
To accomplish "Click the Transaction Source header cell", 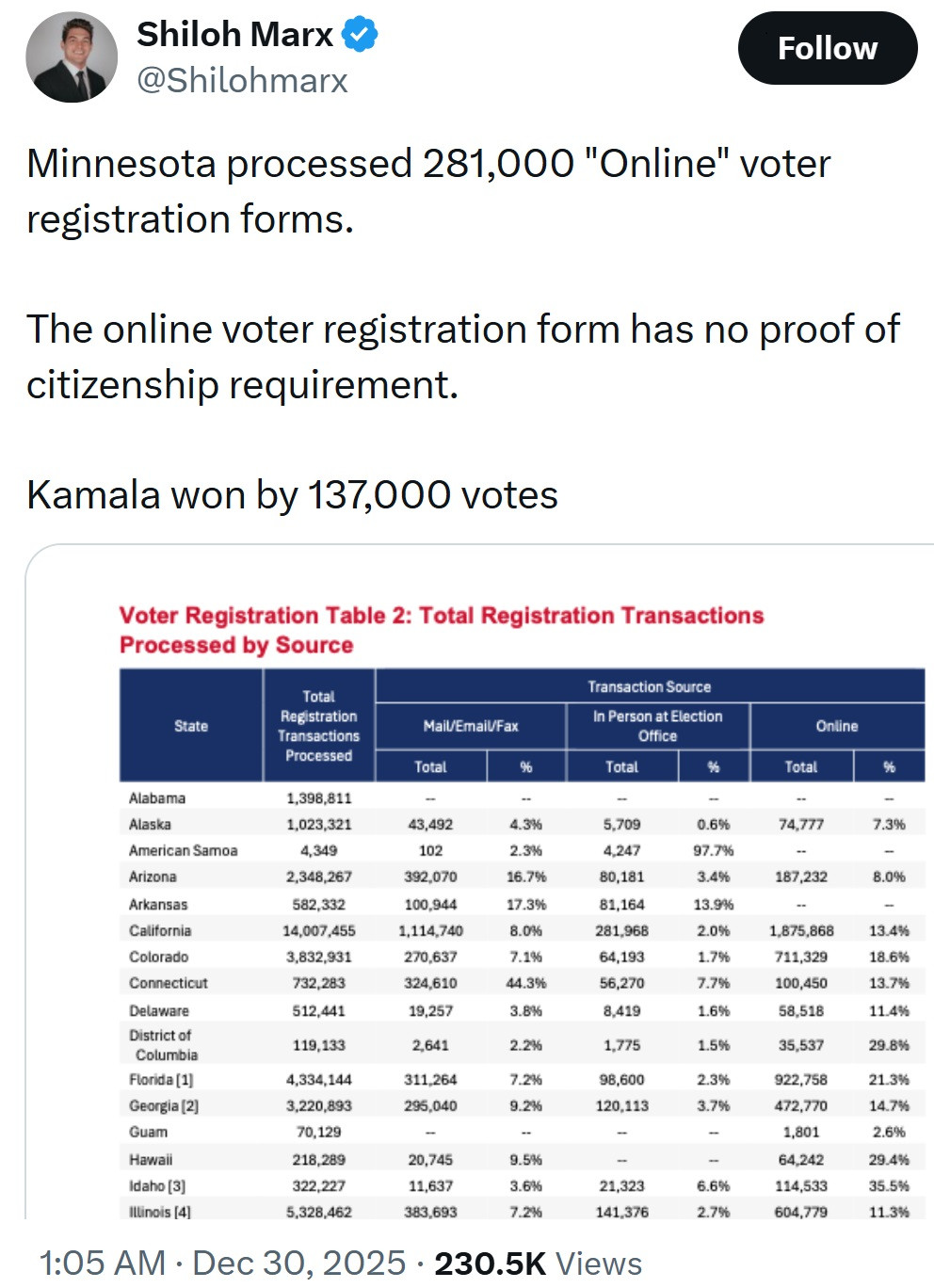I will click(649, 686).
